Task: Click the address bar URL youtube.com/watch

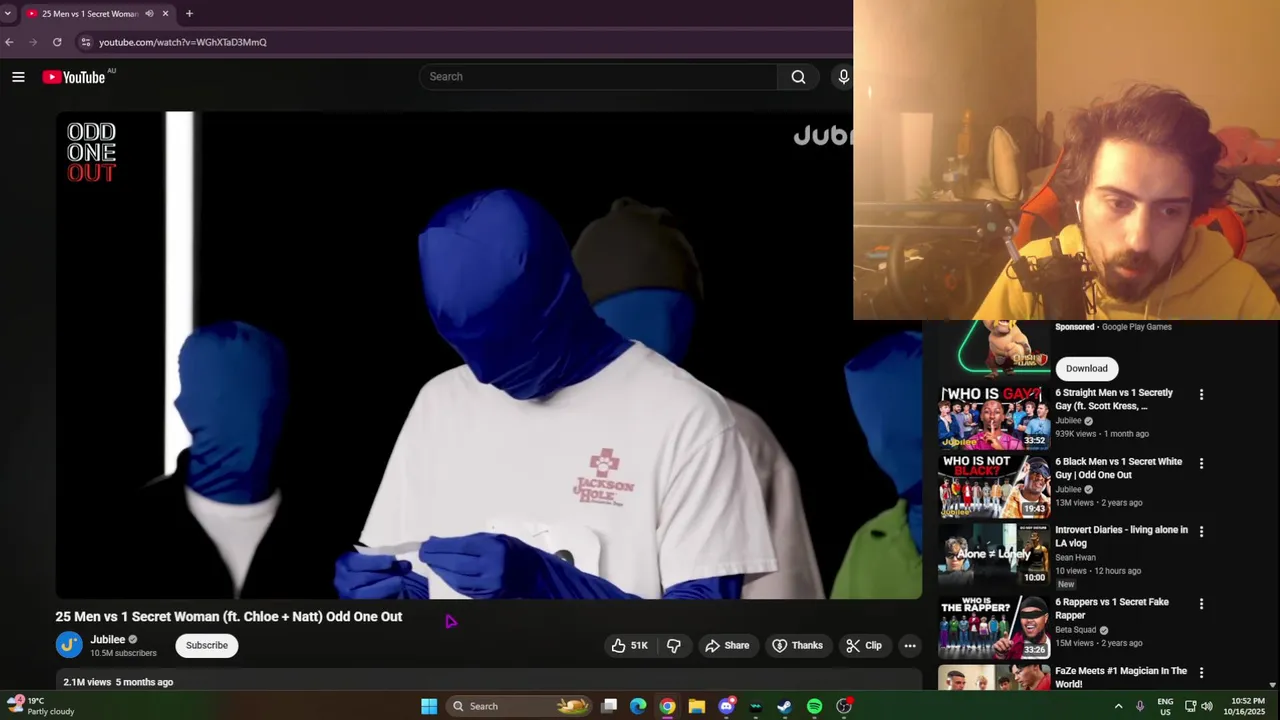Action: pos(183,42)
